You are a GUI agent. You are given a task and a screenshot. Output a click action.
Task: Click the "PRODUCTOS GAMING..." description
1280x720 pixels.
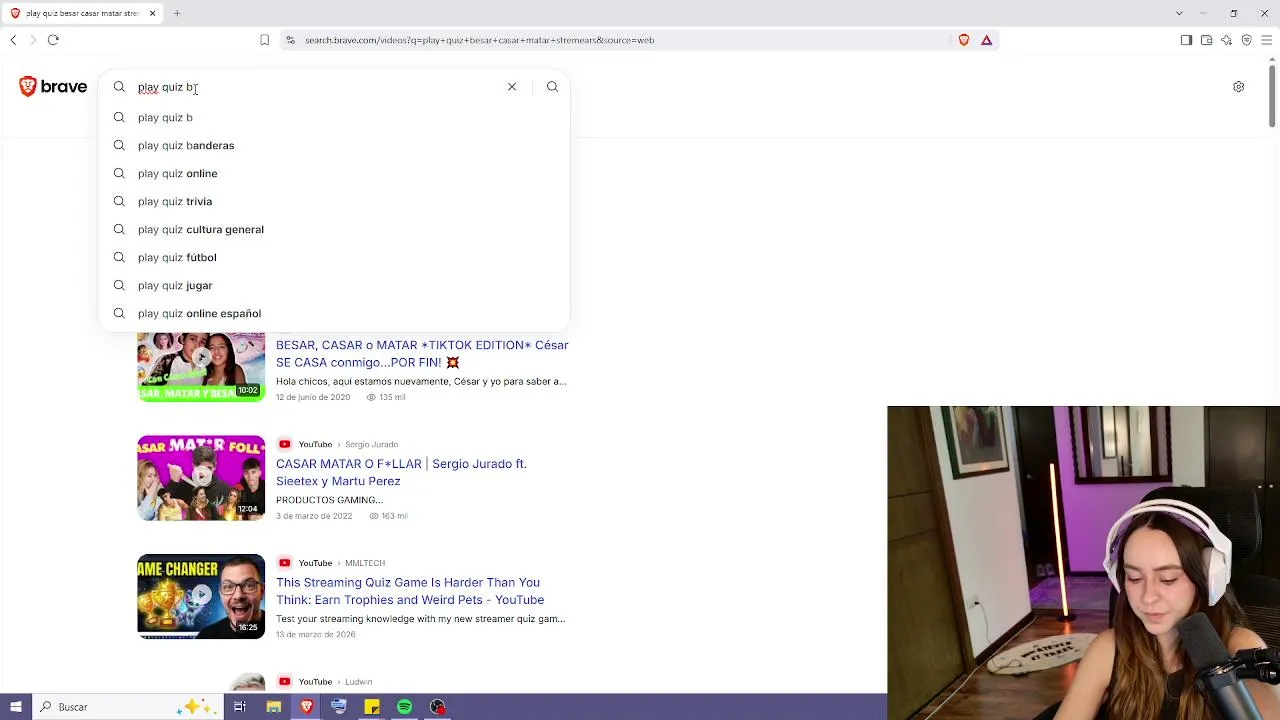tap(329, 500)
